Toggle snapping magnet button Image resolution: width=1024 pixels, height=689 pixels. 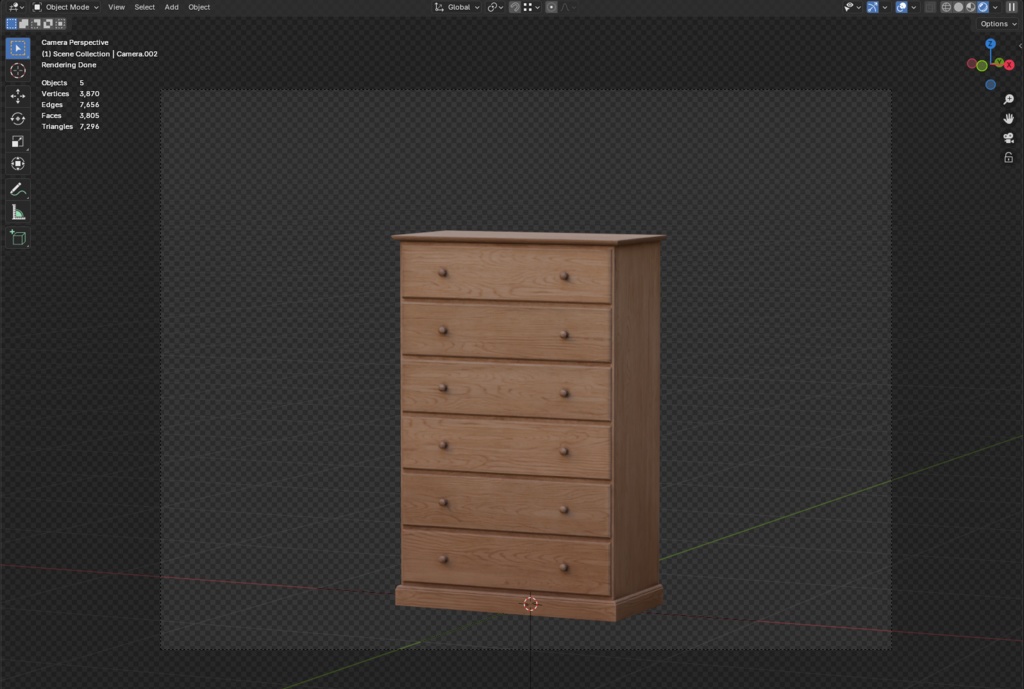pyautogui.click(x=515, y=7)
